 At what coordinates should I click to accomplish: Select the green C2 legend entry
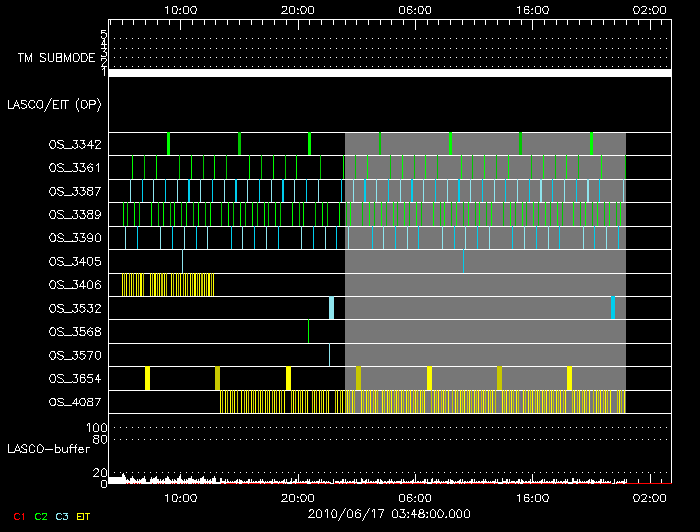click(41, 516)
